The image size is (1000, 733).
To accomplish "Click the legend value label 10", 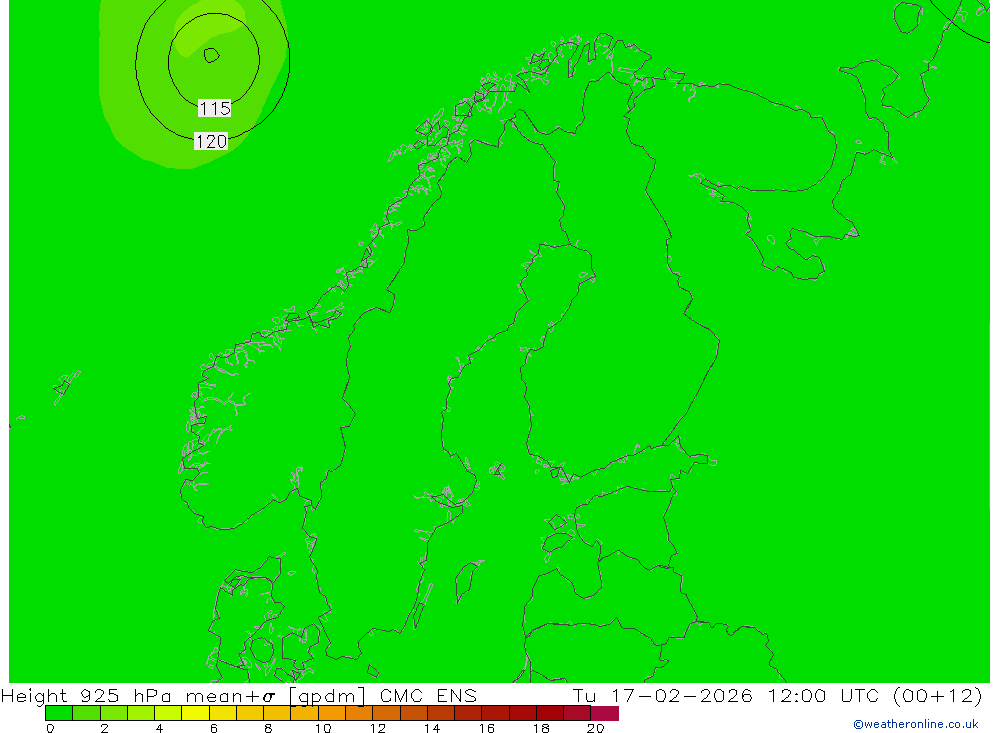I will coord(323,728).
